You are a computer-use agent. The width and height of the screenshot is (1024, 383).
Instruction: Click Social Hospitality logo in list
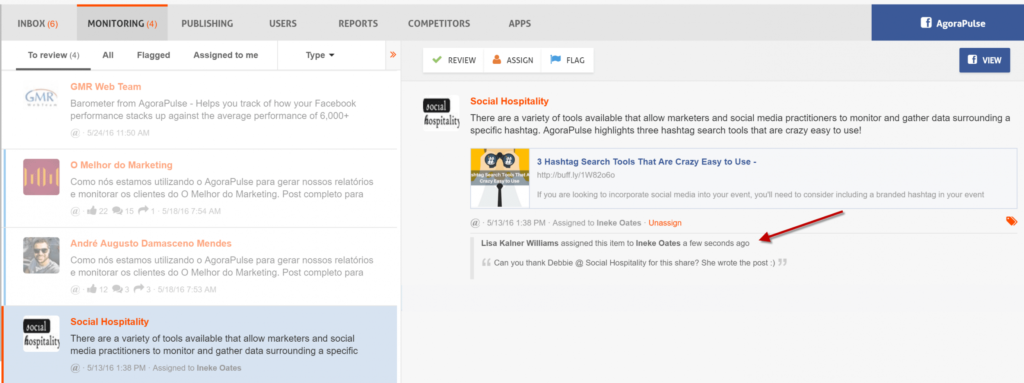coord(41,333)
